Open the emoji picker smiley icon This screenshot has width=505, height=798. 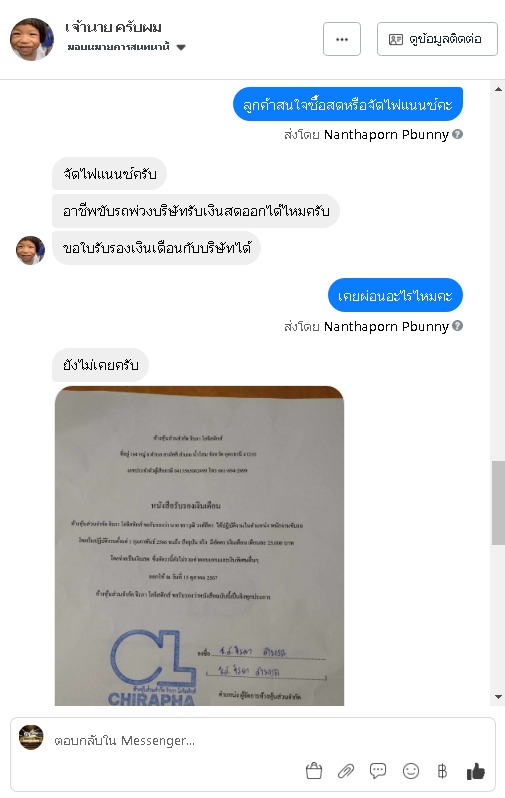(x=411, y=771)
